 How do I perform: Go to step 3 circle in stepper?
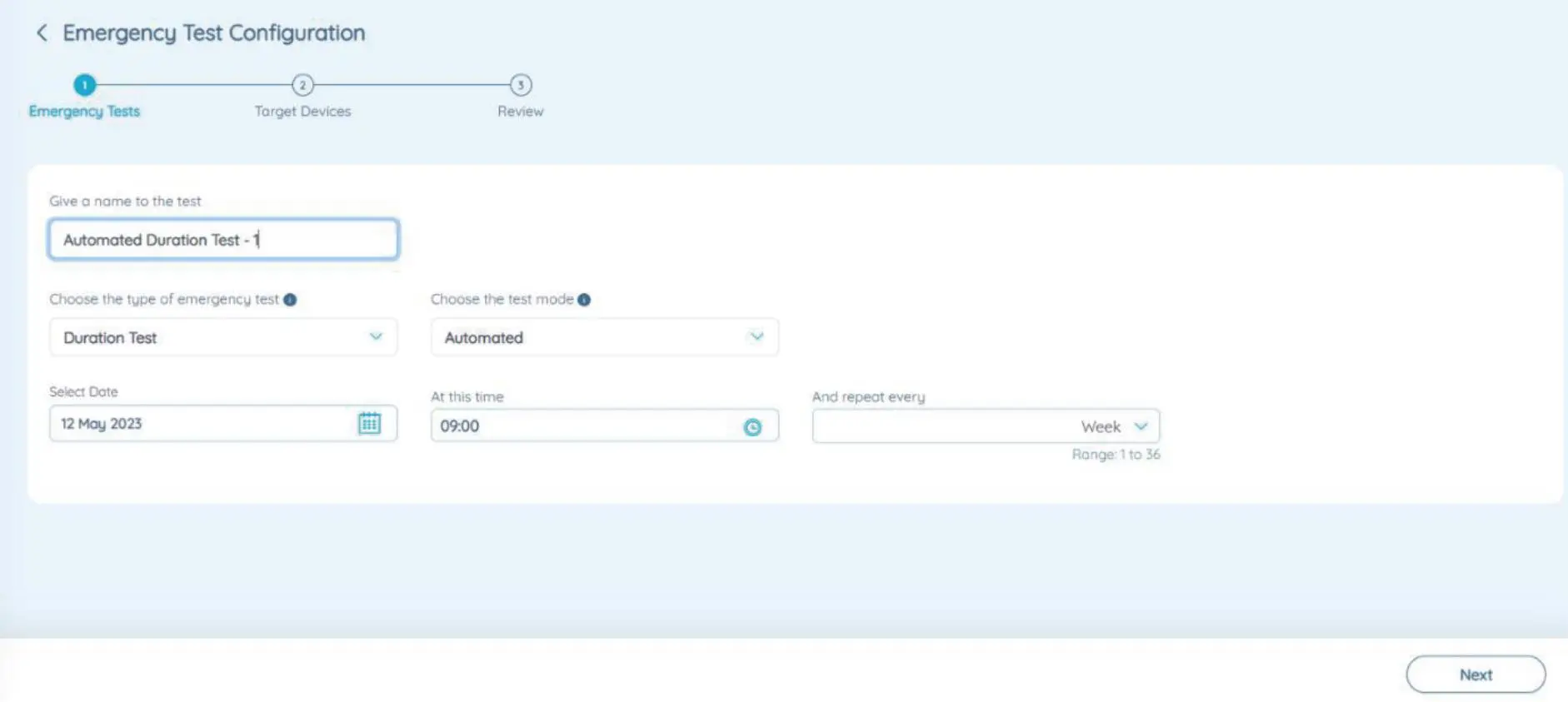pos(521,85)
